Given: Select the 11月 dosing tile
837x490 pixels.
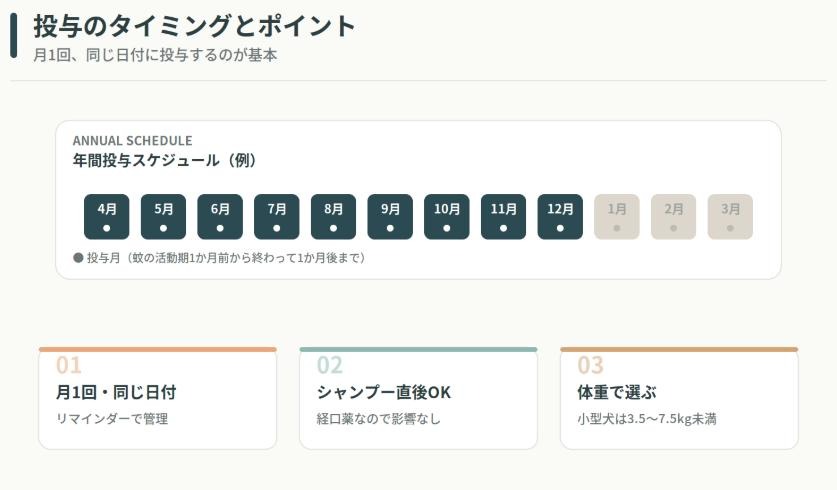Looking at the screenshot, I should point(504,217).
